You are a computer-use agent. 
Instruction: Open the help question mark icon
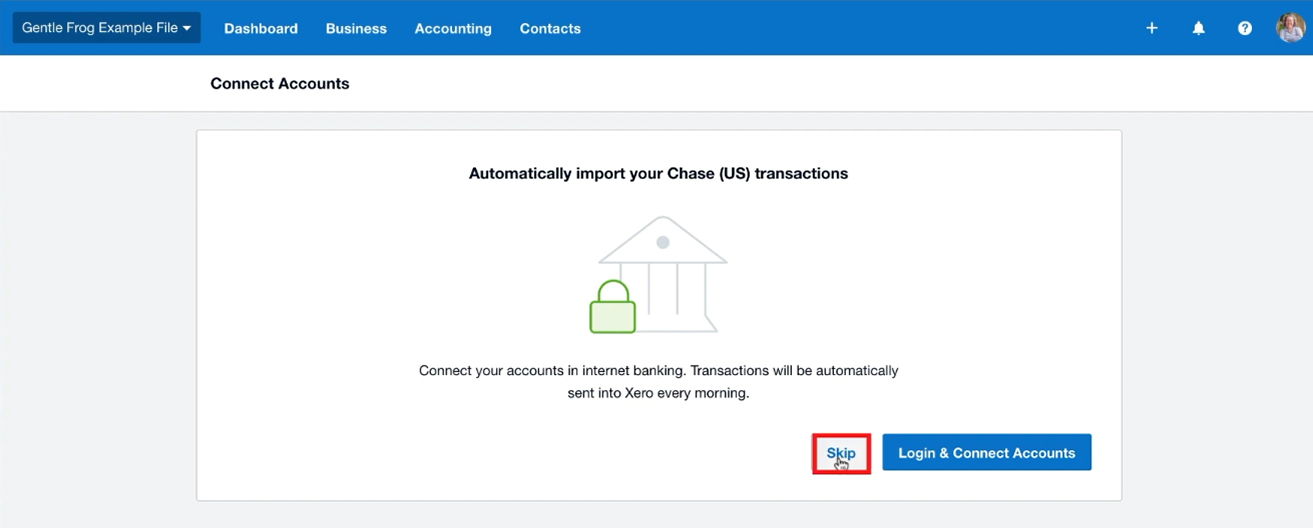point(1245,28)
